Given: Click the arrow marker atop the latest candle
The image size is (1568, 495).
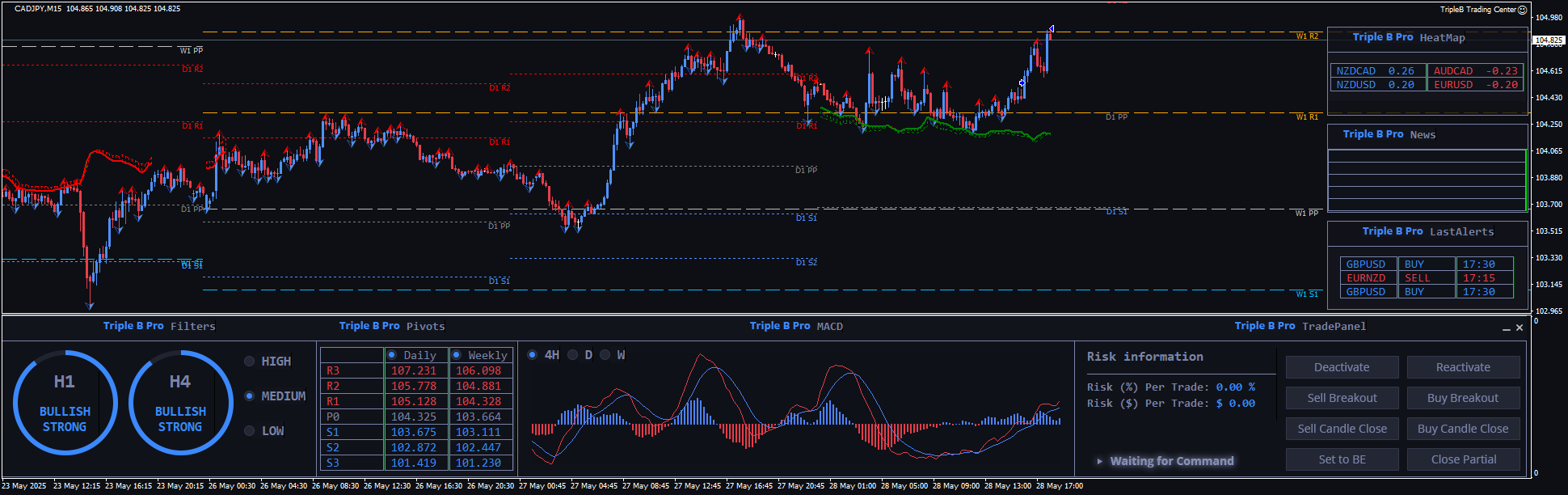Looking at the screenshot, I should point(1051,29).
